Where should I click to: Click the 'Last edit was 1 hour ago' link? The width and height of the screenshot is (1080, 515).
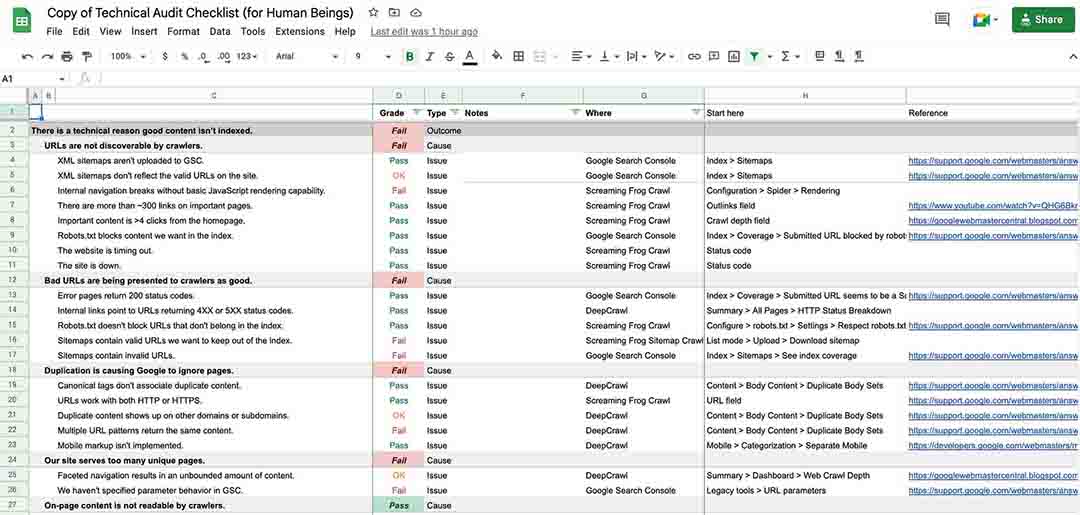tap(424, 32)
